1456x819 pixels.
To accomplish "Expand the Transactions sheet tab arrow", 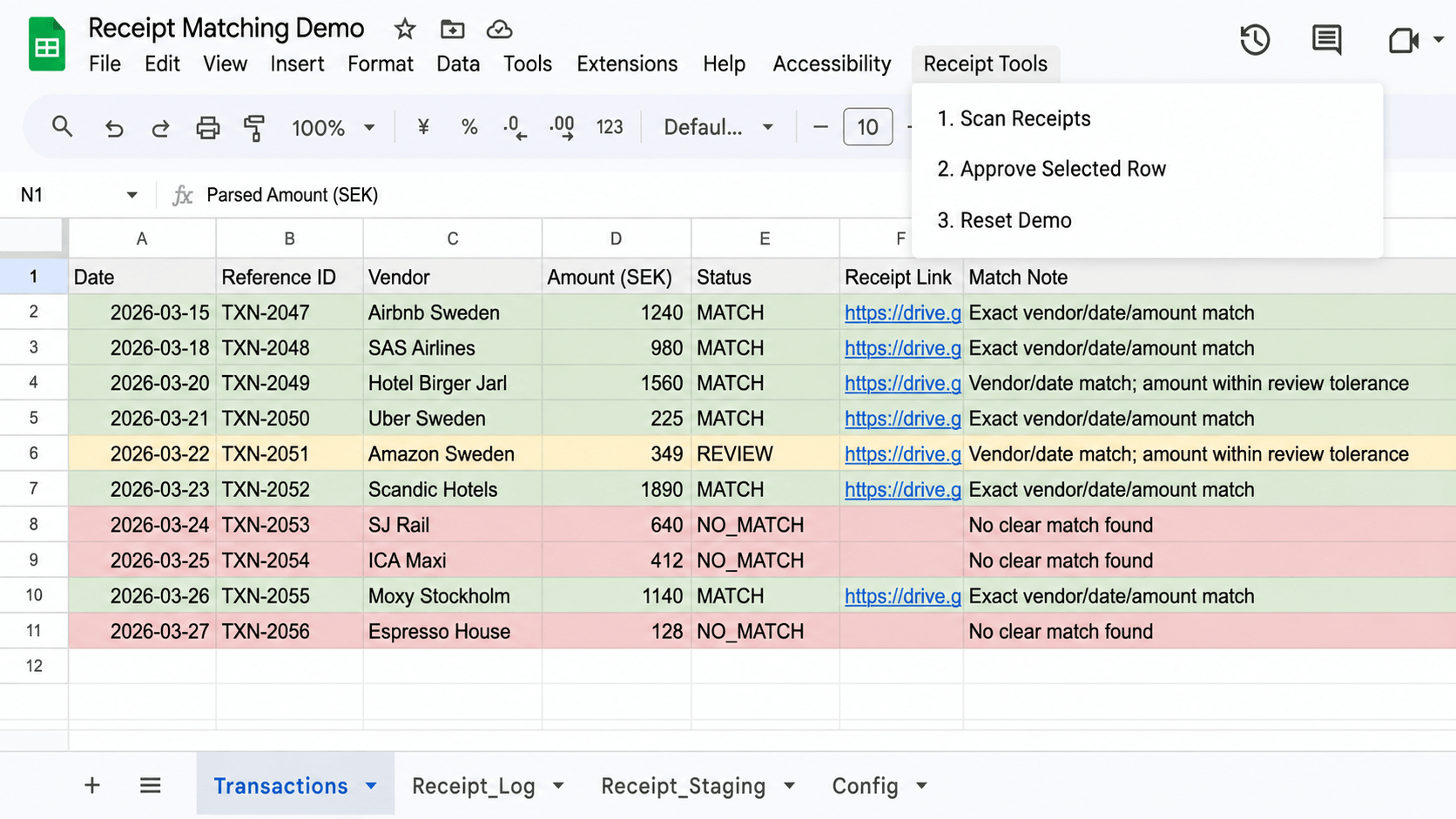I will point(372,786).
